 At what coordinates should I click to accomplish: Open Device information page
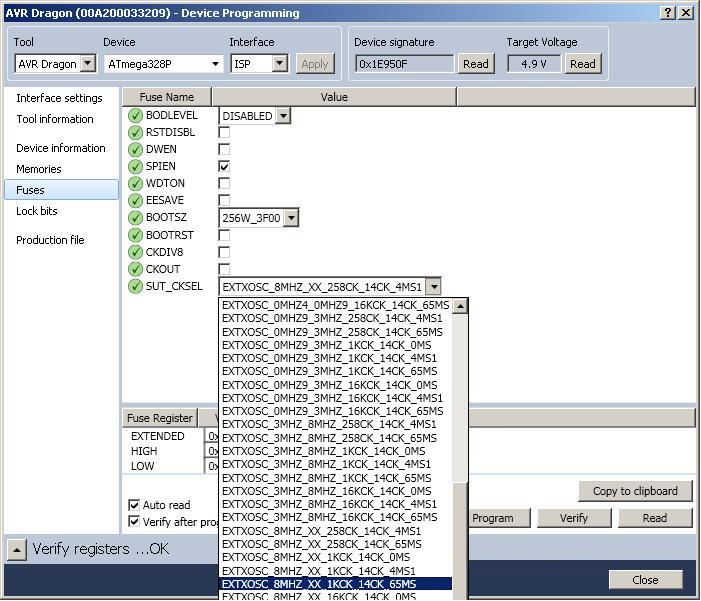pyautogui.click(x=61, y=148)
